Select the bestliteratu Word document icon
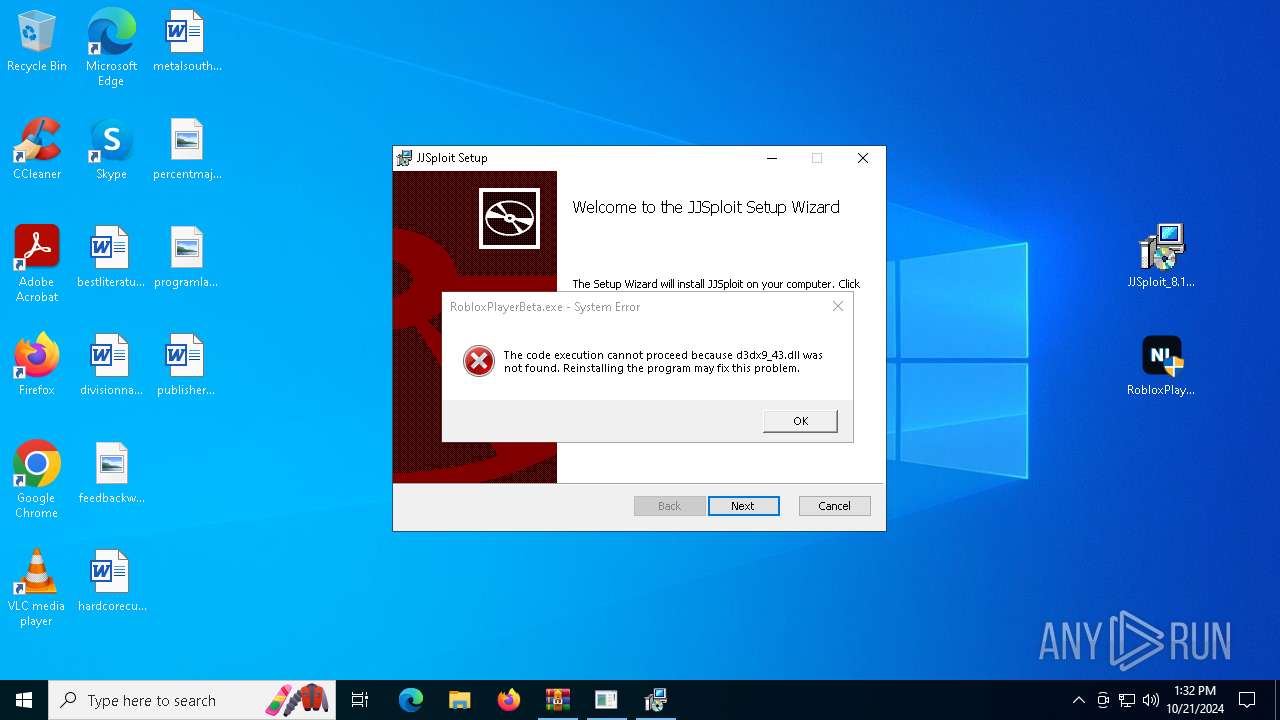The width and height of the screenshot is (1280, 720). coord(111,258)
